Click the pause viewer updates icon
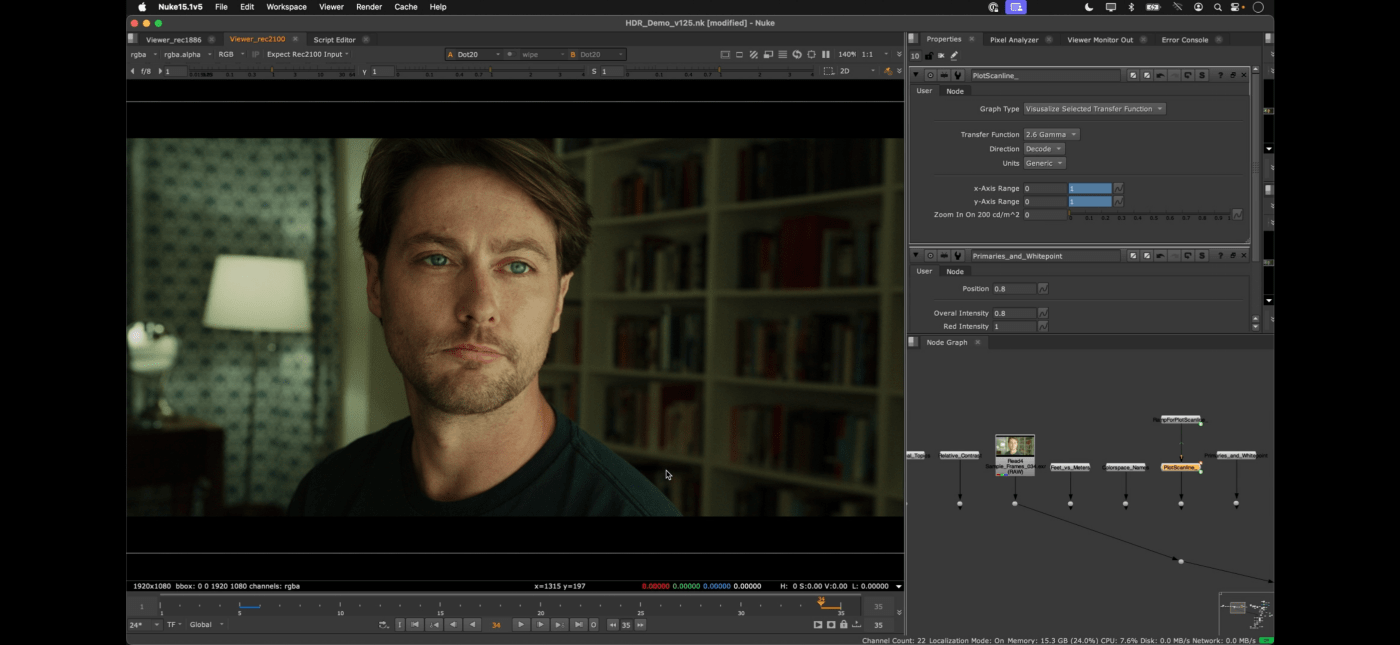The height and width of the screenshot is (645, 1400). point(825,54)
